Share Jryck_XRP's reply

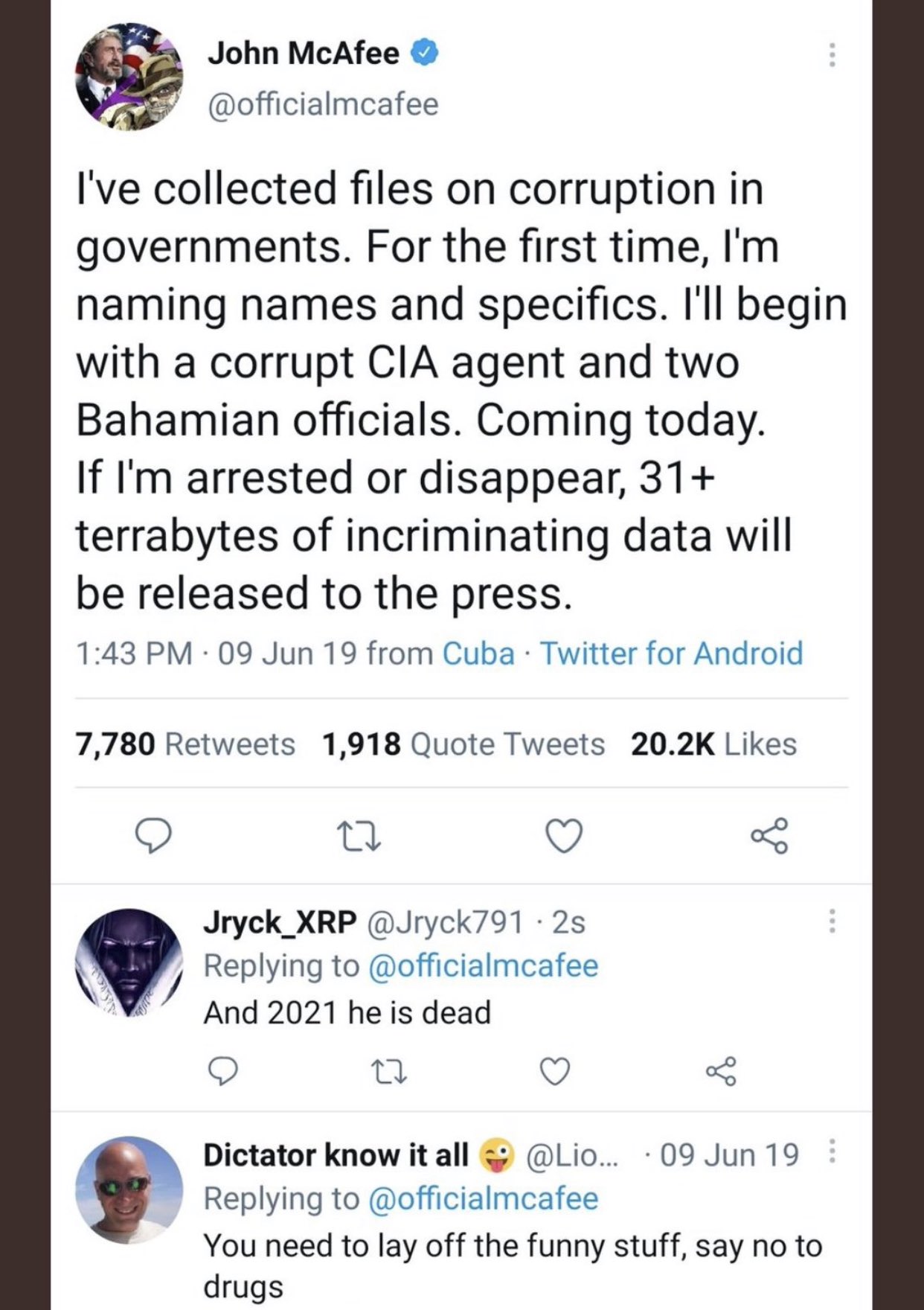[721, 1071]
